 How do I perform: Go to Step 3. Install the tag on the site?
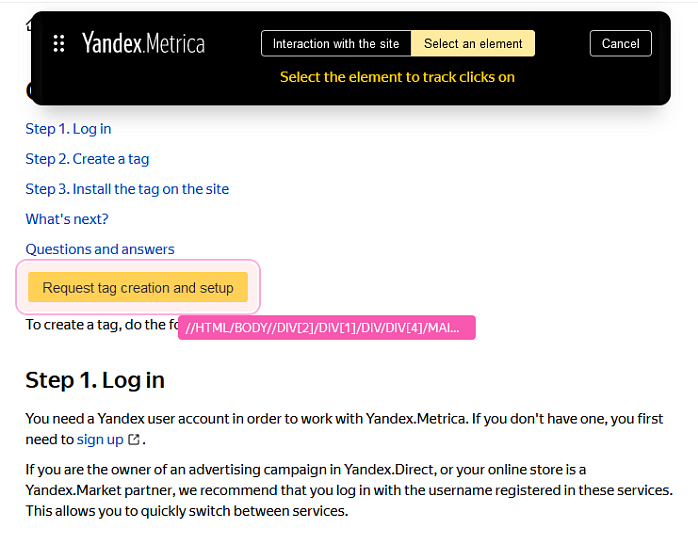[x=127, y=189]
